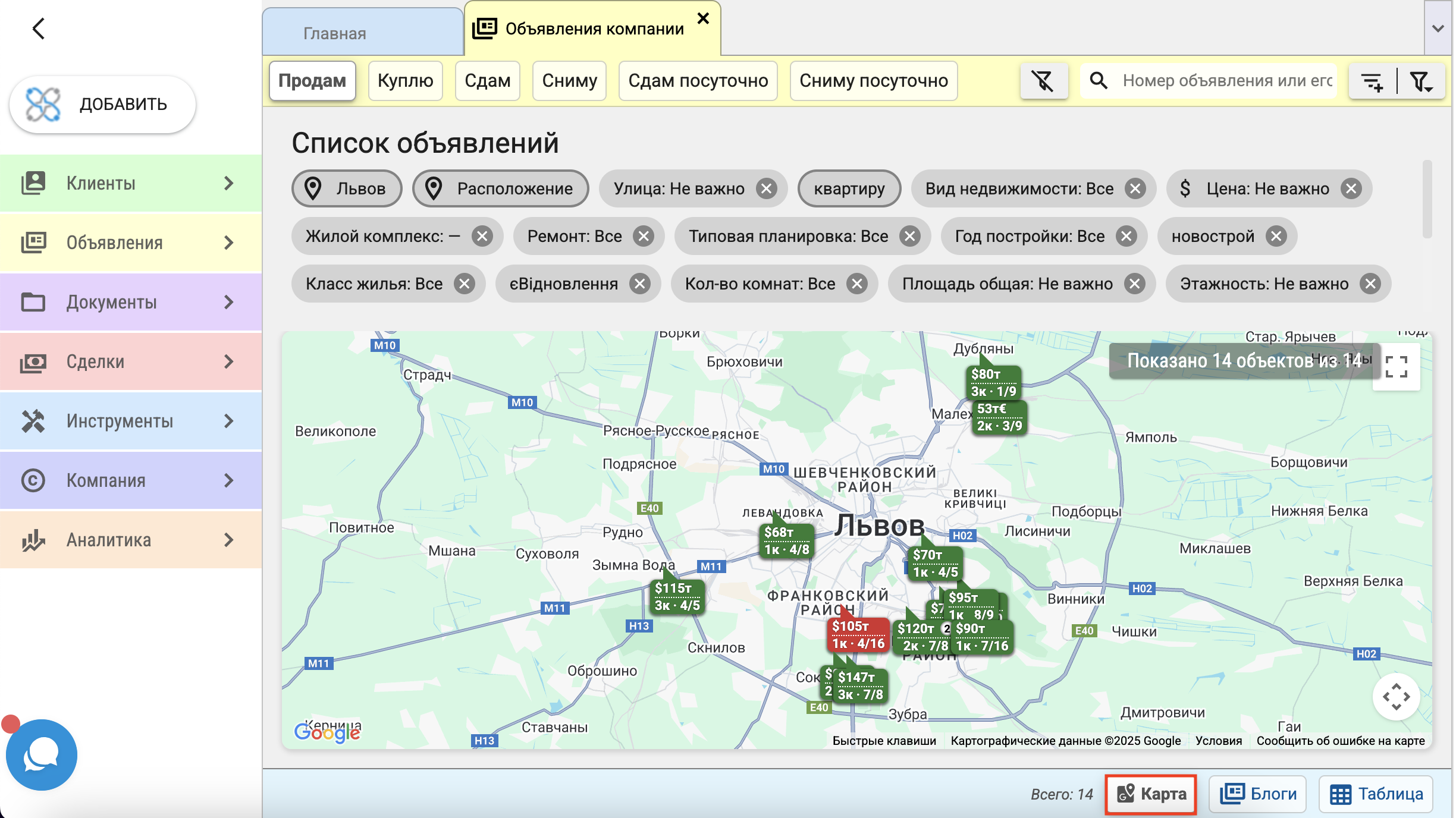This screenshot has height=818, width=1456.
Task: Select the Сдам category
Action: [x=488, y=81]
